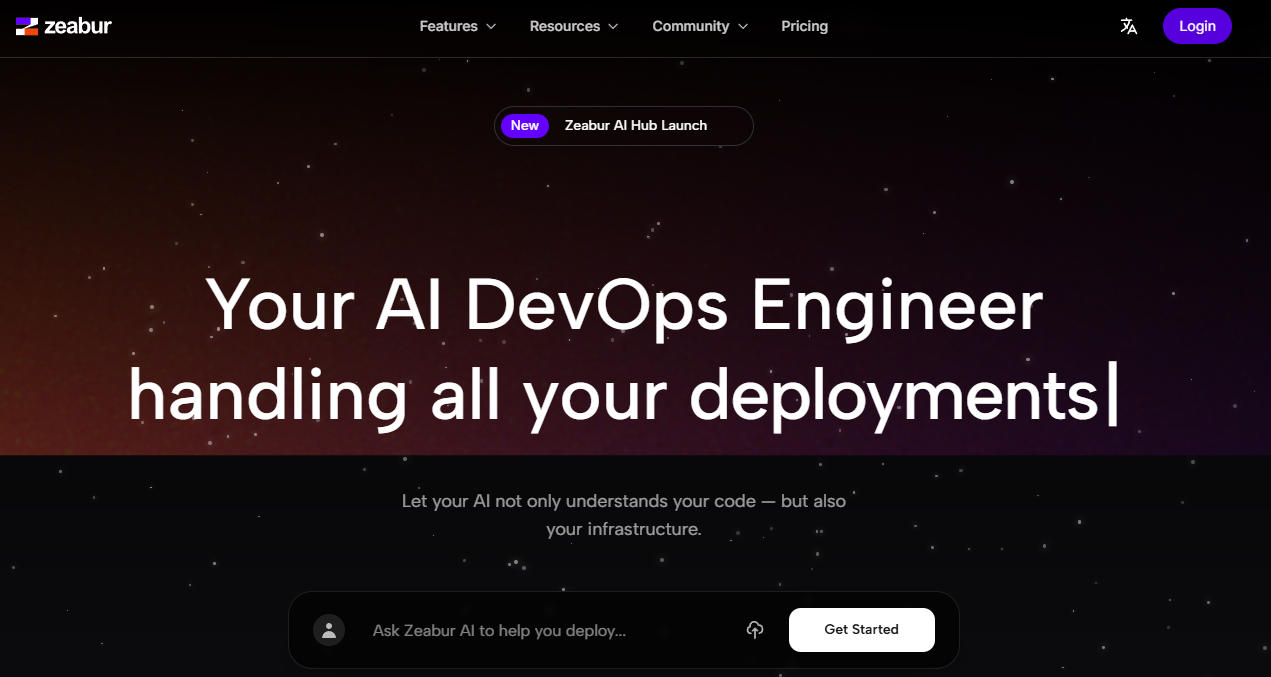This screenshot has width=1271, height=677.
Task: Go to the Pricing page
Action: click(x=804, y=26)
